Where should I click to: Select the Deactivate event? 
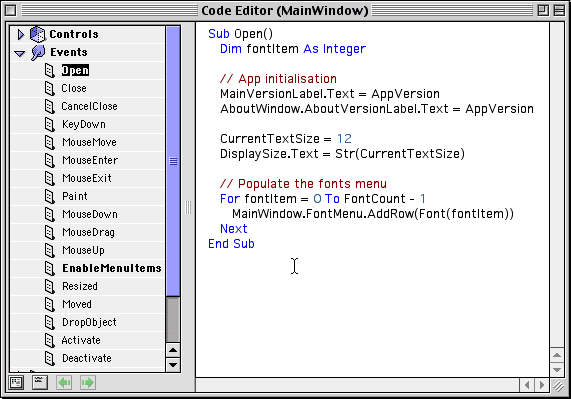pos(87,358)
